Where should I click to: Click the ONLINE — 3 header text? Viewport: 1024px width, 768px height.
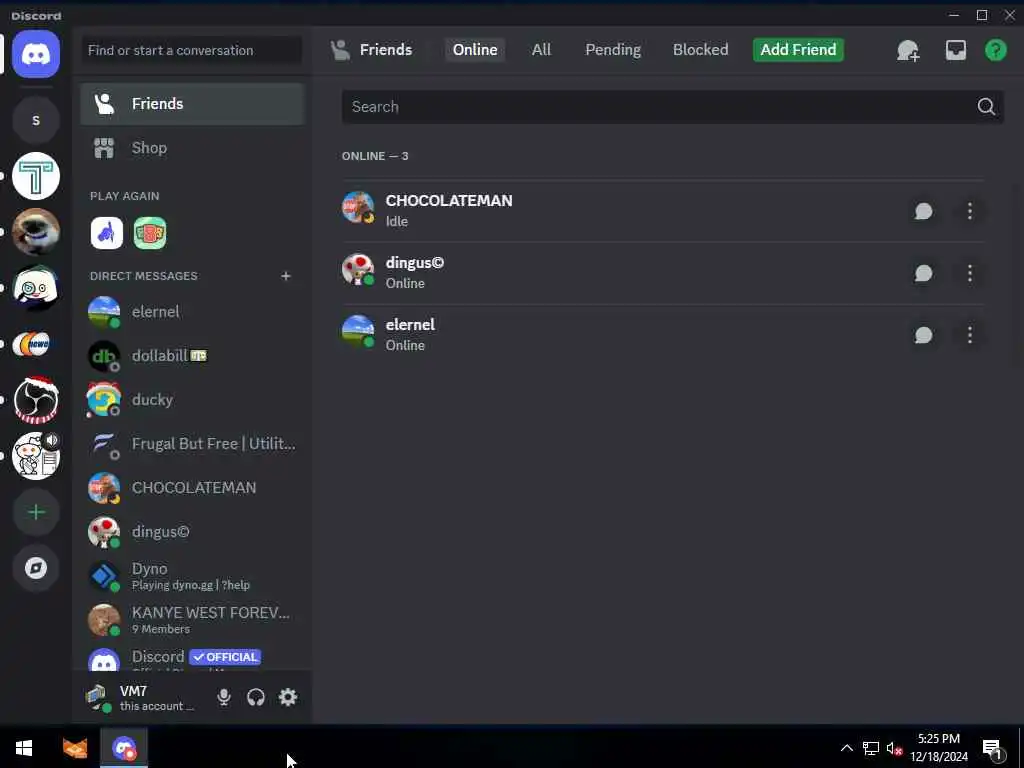tap(375, 156)
